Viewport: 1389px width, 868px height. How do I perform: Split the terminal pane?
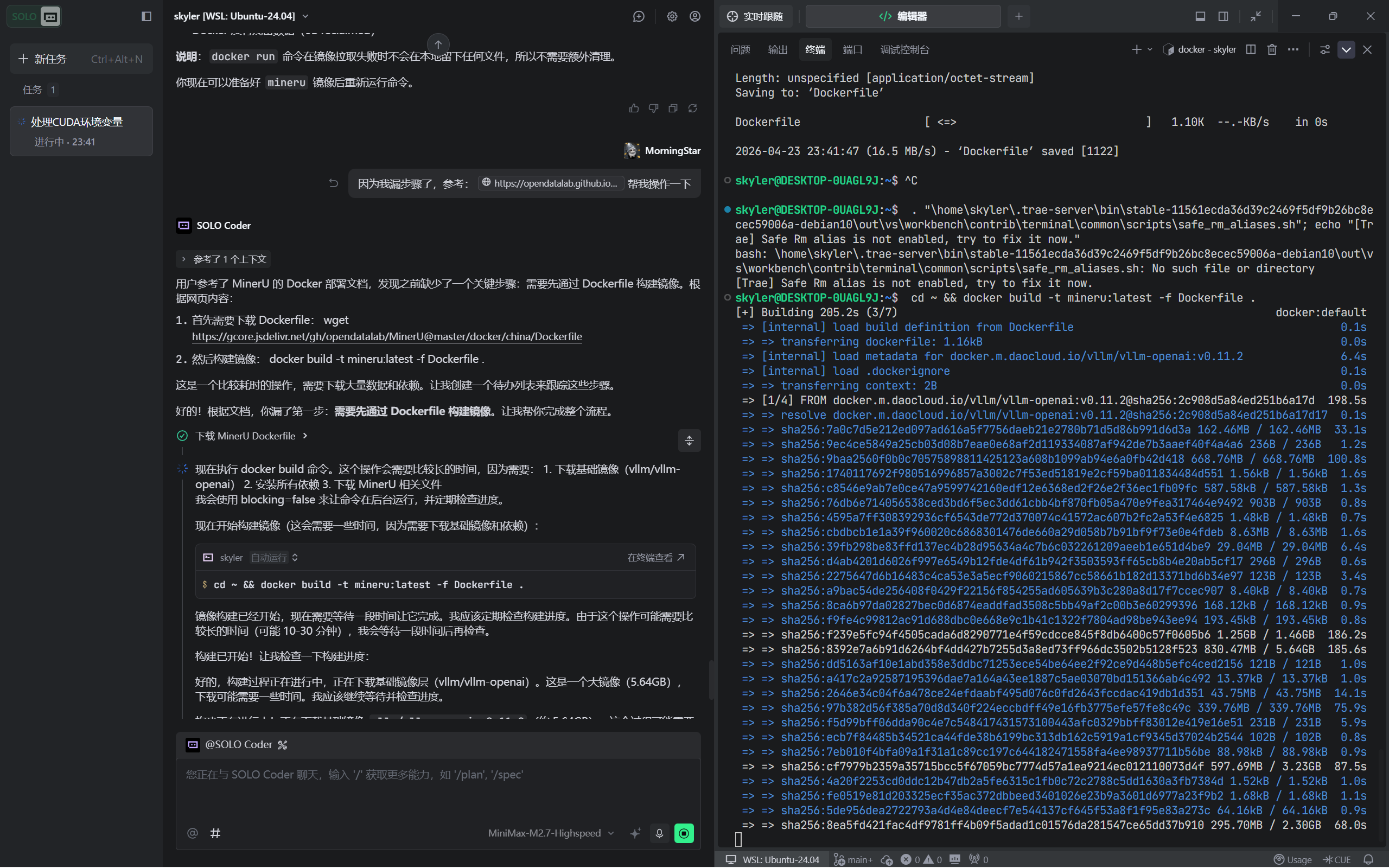coord(1251,49)
